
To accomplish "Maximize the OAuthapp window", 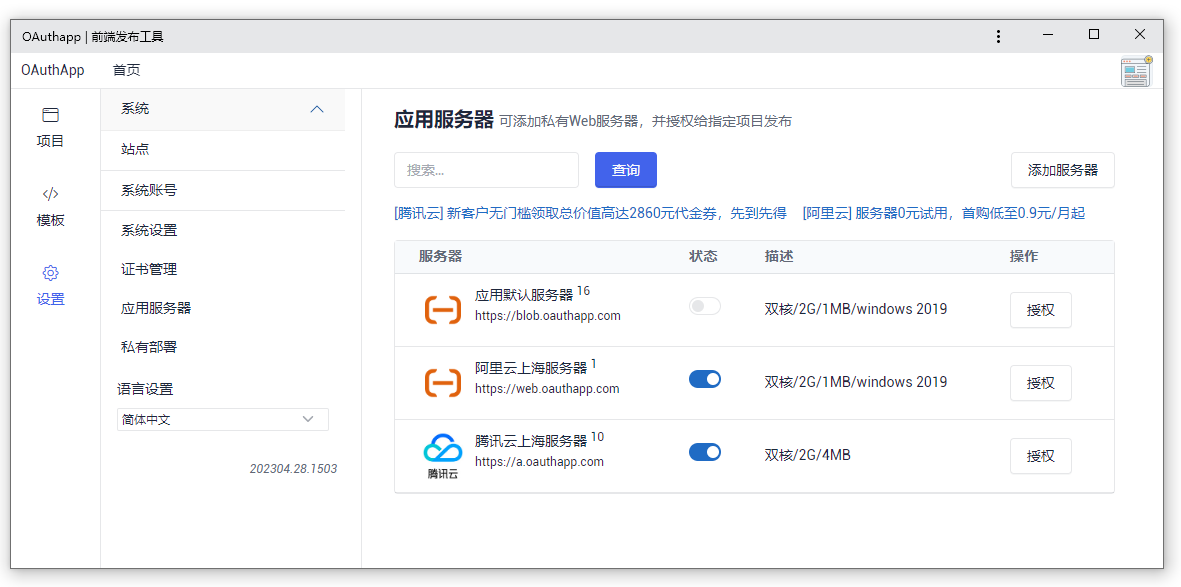I will click(x=1094, y=35).
